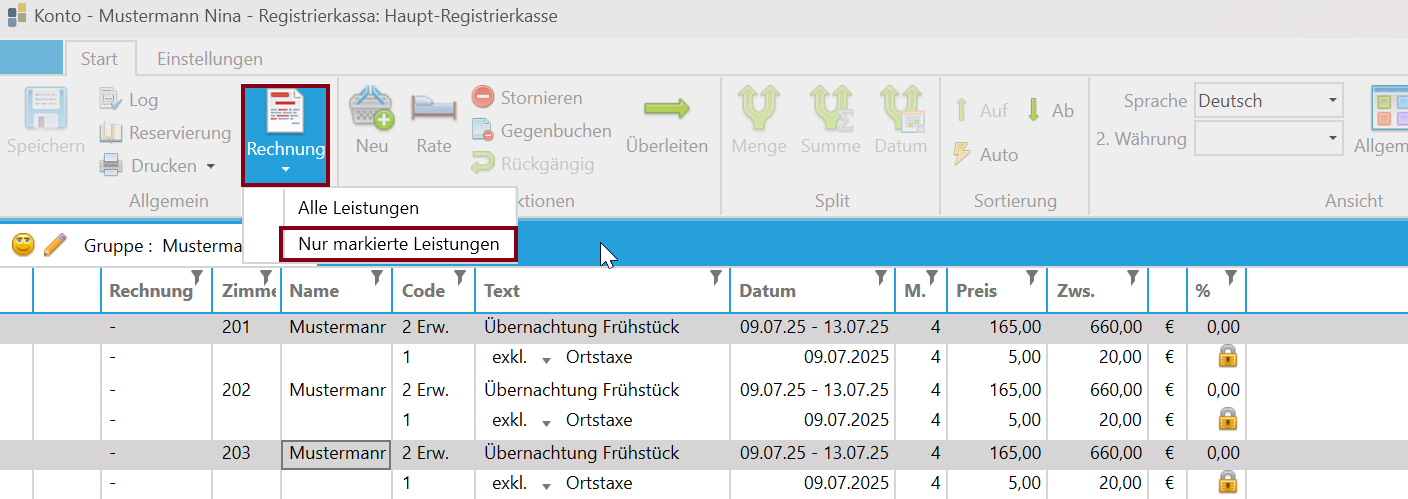Screen dimensions: 1408x499
Task: Open the Drucken dropdown arrow
Action: (x=211, y=166)
